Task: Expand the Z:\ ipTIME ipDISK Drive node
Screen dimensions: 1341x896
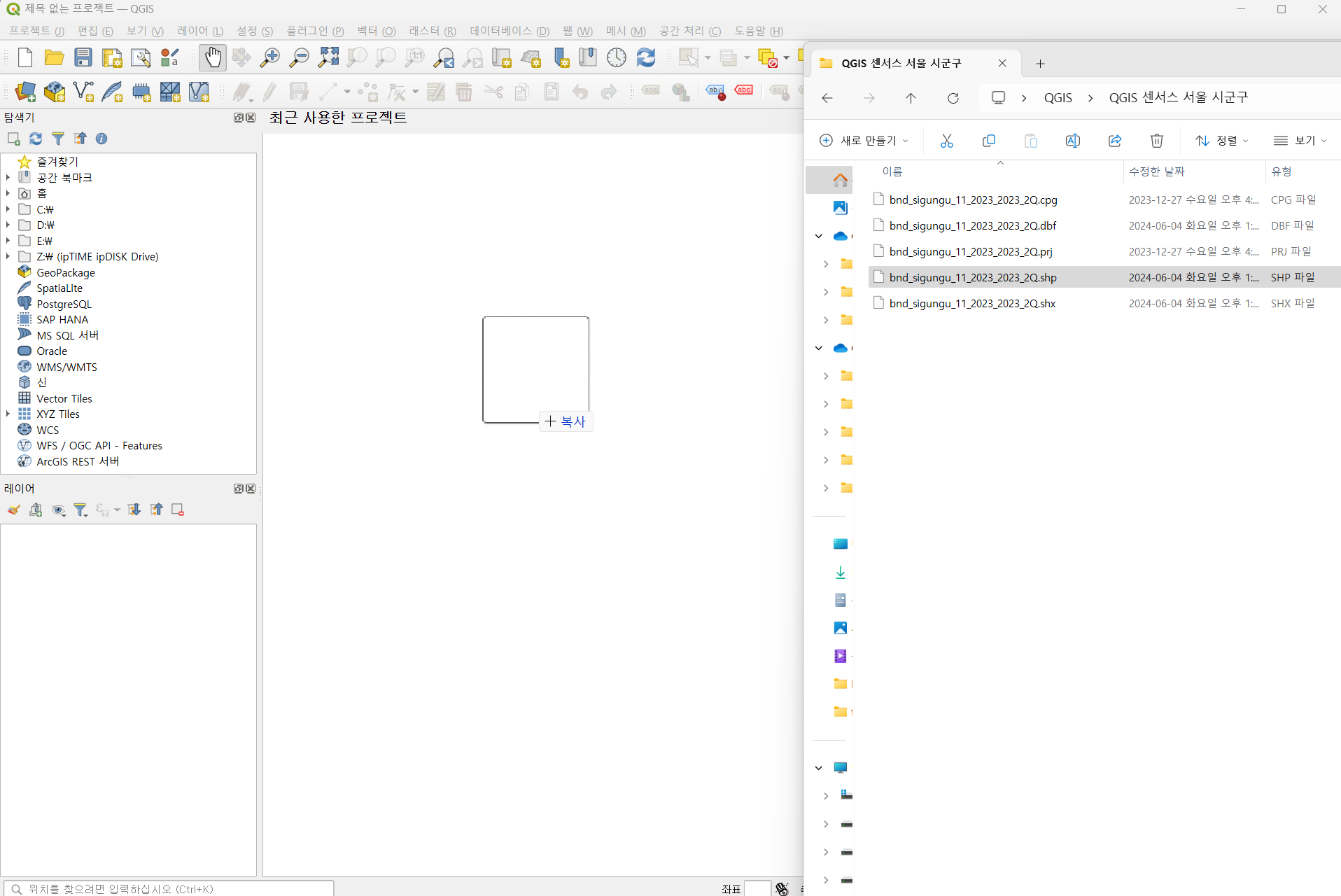Action: click(8, 256)
